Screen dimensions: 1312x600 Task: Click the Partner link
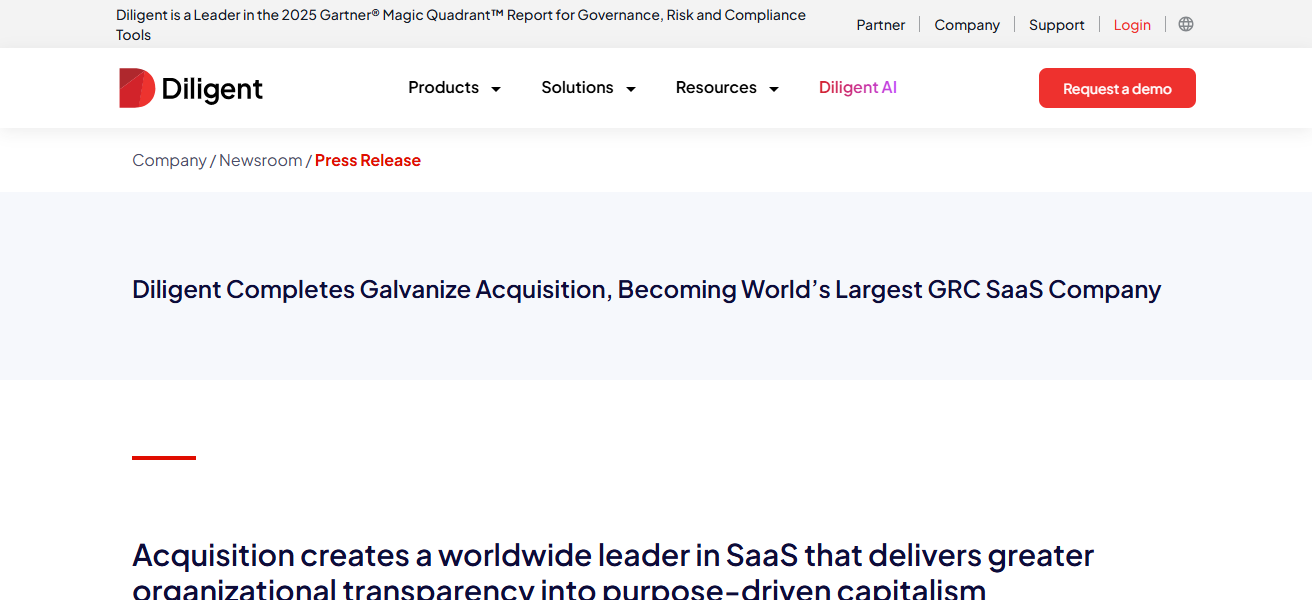pos(880,24)
